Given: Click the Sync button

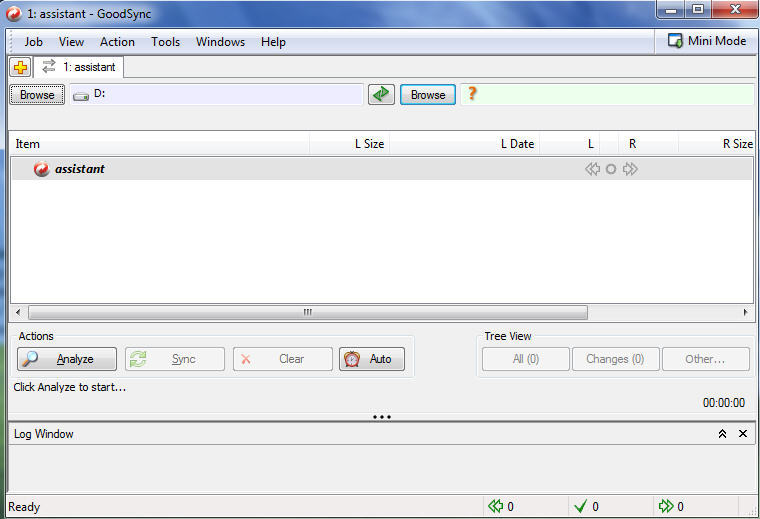Looking at the screenshot, I should (x=175, y=359).
